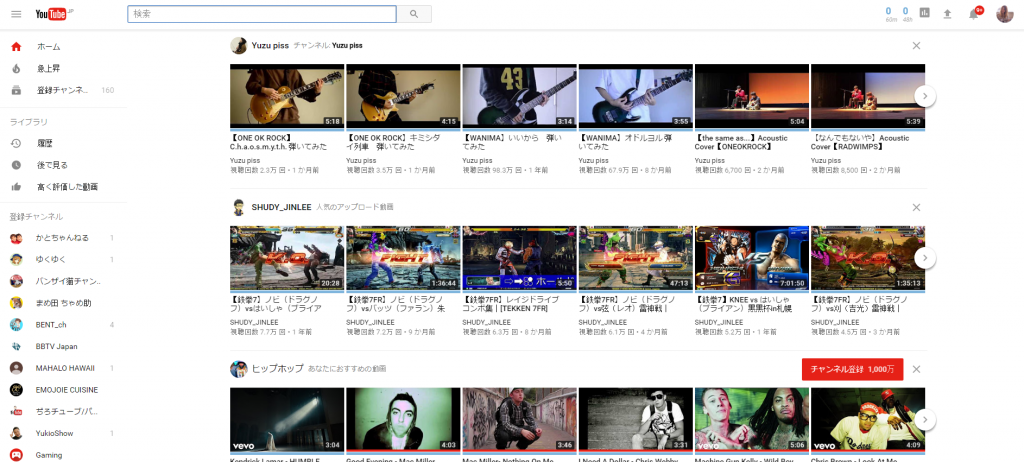1024x462 pixels.
Task: Focus the 検索 search field
Action: 262,14
